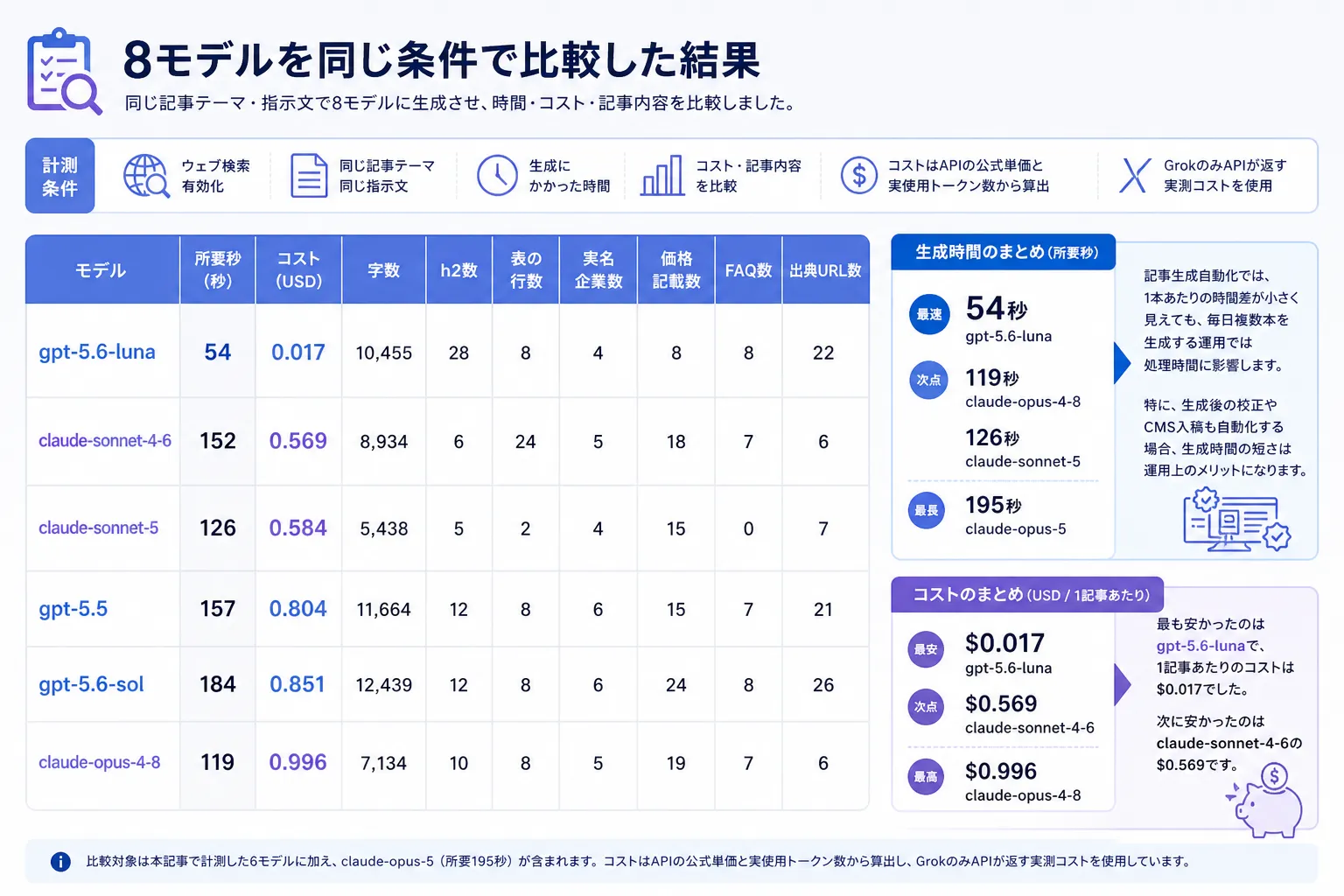1344x896 pixels.
Task: Click the 最高 badge beside $0.996
Action: coord(926,776)
